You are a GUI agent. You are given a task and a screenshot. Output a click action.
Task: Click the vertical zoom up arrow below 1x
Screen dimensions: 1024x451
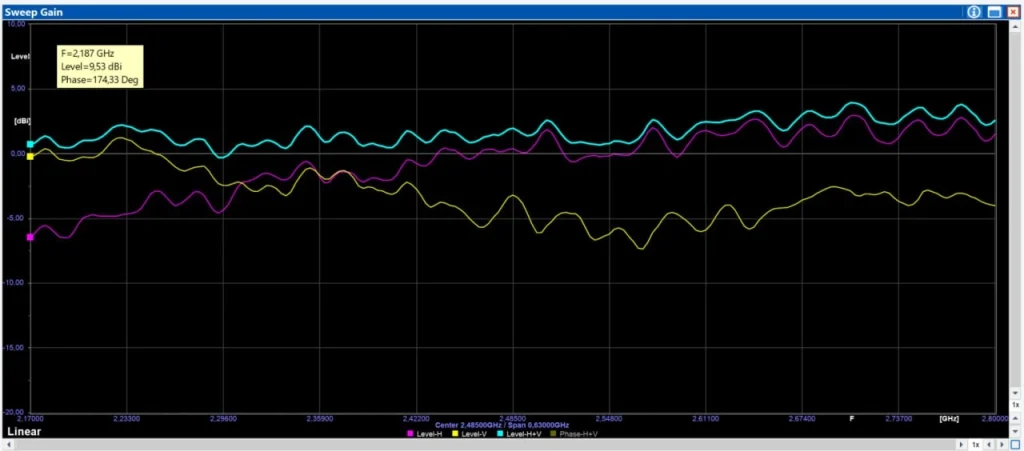(1015, 418)
